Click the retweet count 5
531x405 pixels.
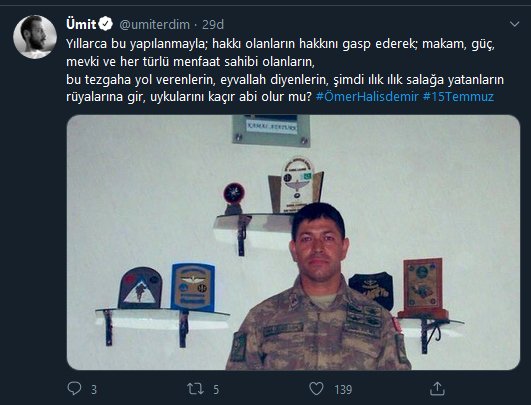tap(216, 389)
